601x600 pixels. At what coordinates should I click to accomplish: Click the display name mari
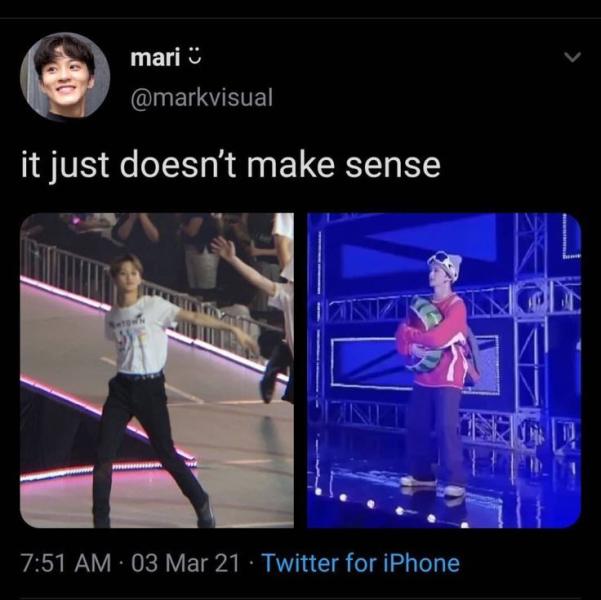(153, 60)
